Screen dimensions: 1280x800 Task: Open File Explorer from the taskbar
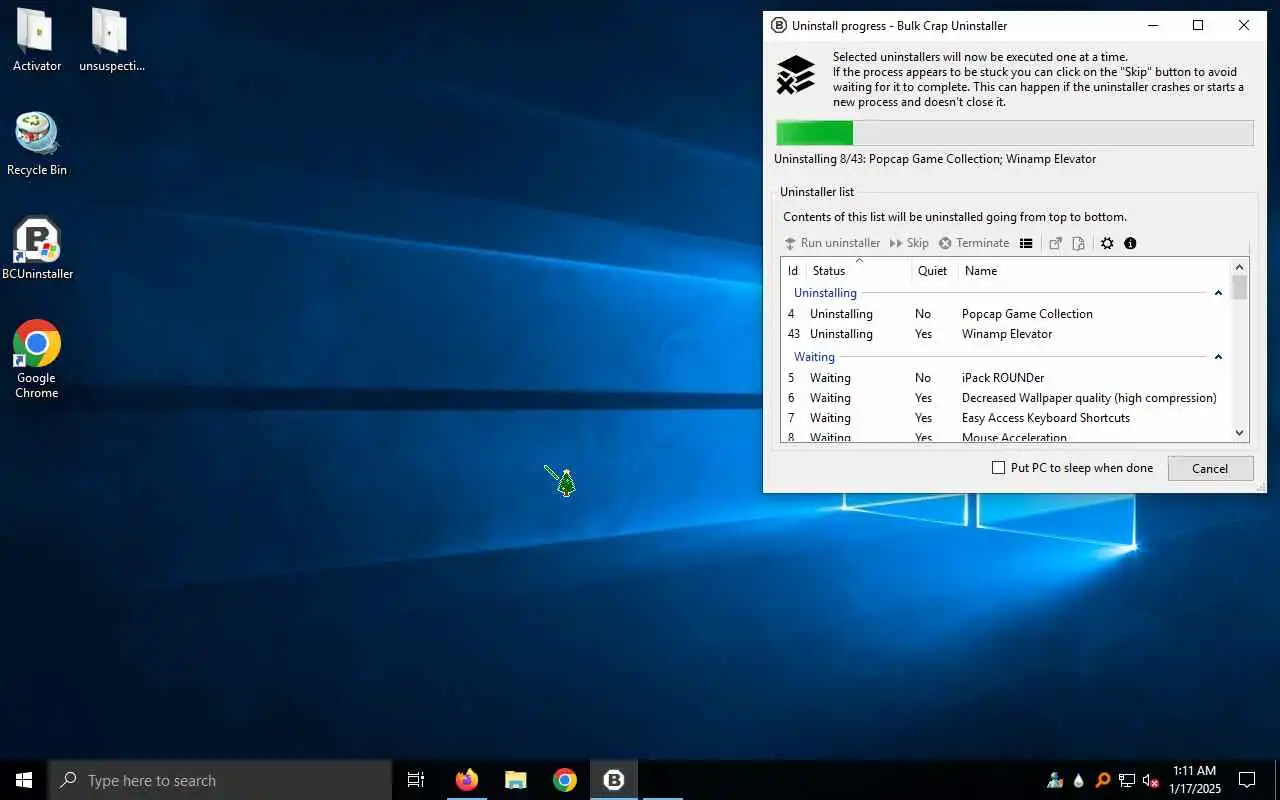coord(516,780)
